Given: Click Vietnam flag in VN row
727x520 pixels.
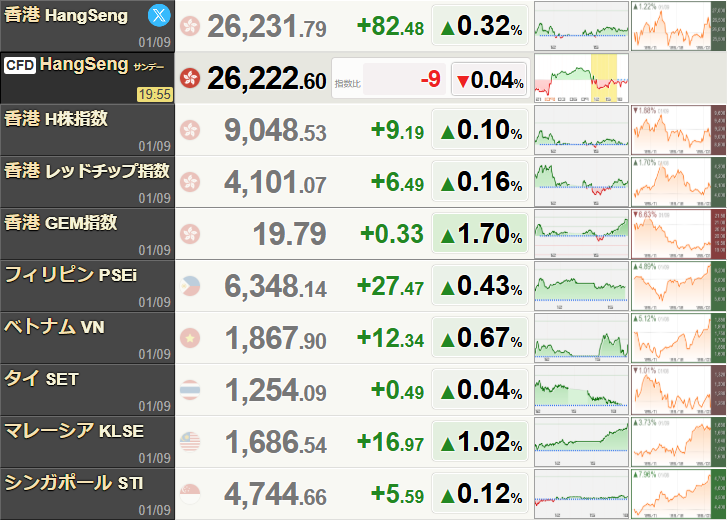Looking at the screenshot, I should (x=190, y=338).
